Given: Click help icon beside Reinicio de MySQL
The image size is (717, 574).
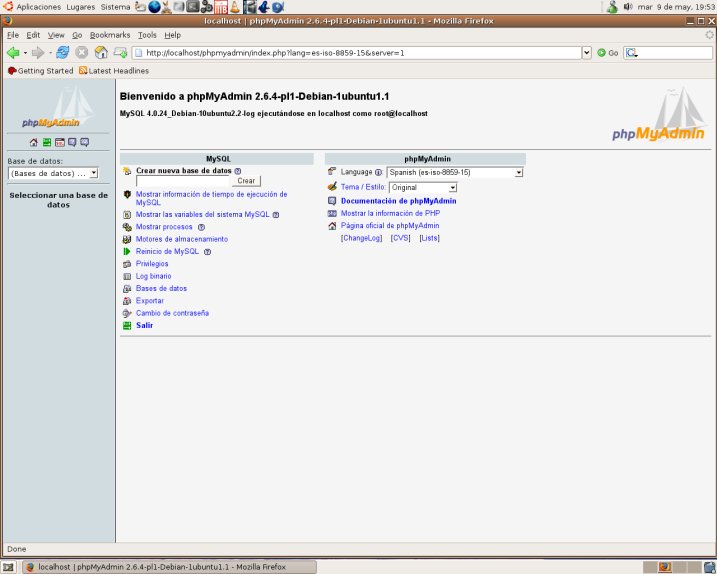Looking at the screenshot, I should (x=207, y=252).
